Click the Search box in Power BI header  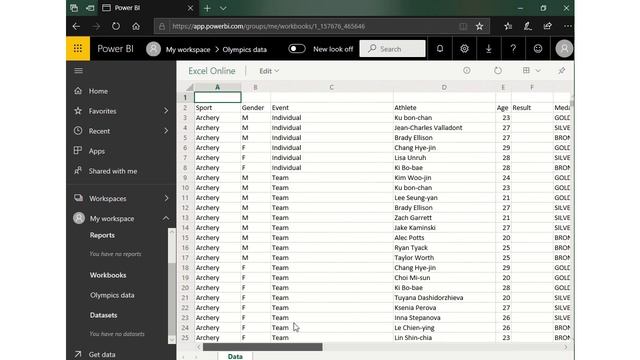[392, 49]
